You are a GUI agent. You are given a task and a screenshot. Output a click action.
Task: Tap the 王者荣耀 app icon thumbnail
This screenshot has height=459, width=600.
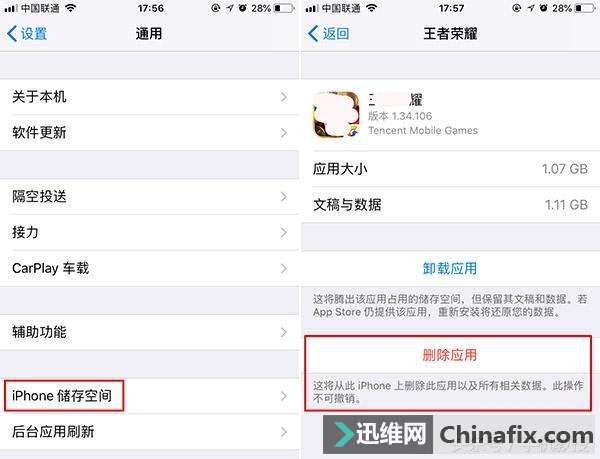point(336,114)
